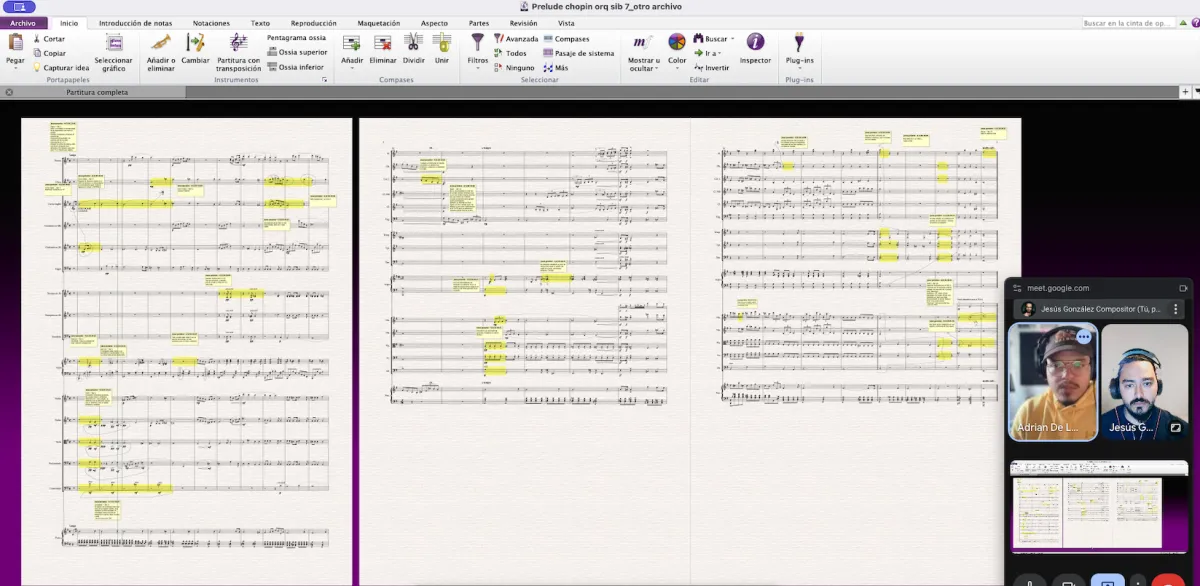Click Pentagrama ossia label
The width and height of the screenshot is (1200, 586).
(x=296, y=37)
